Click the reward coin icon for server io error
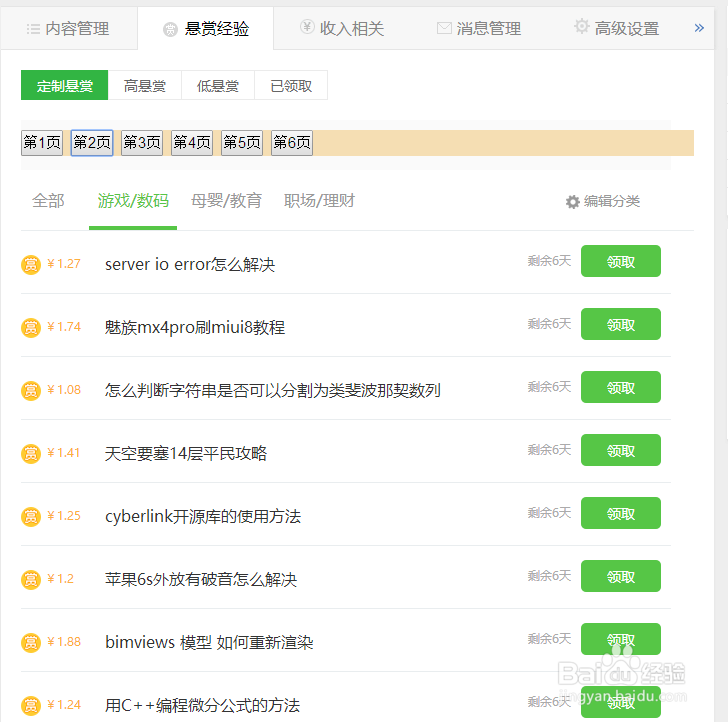The height and width of the screenshot is (722, 728). 31,264
